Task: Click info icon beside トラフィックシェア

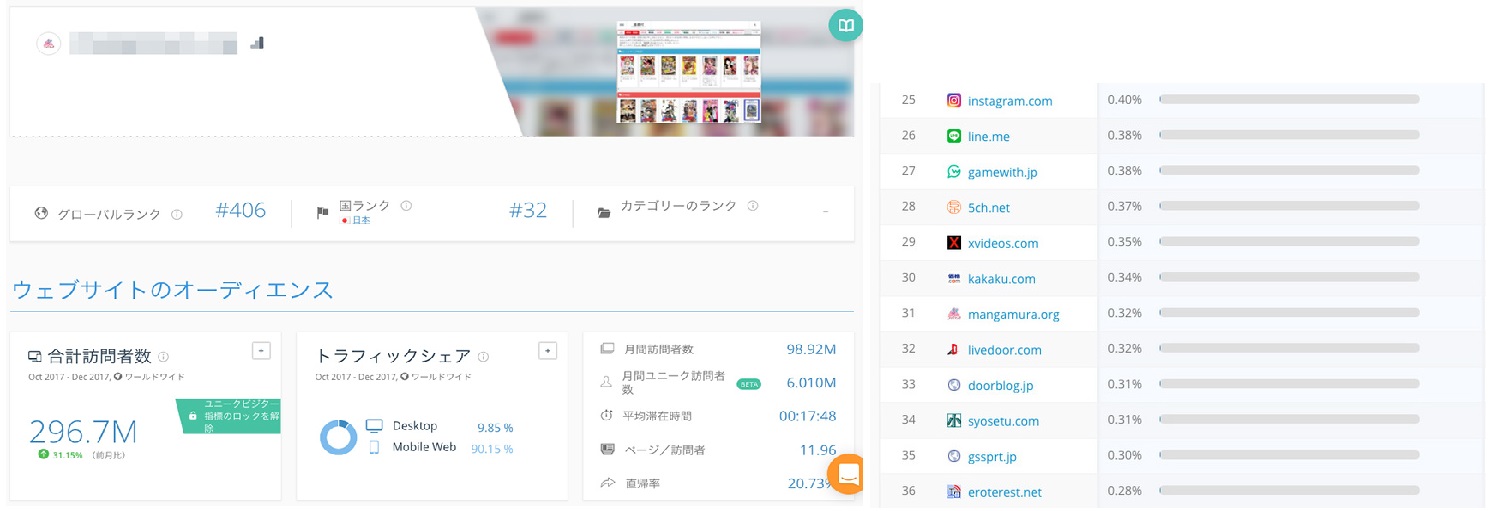Action: tap(483, 356)
